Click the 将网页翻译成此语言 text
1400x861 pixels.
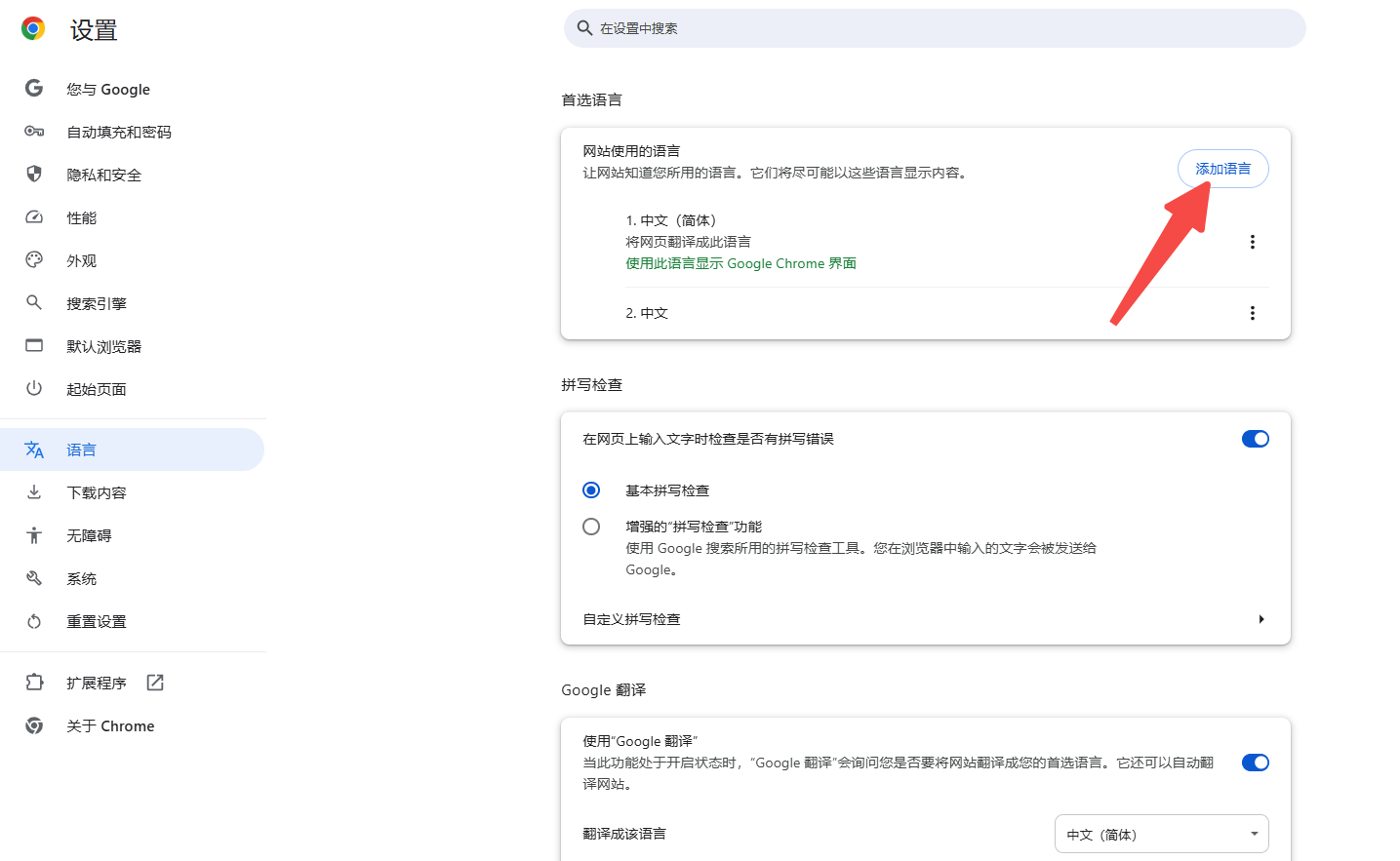[x=688, y=242]
